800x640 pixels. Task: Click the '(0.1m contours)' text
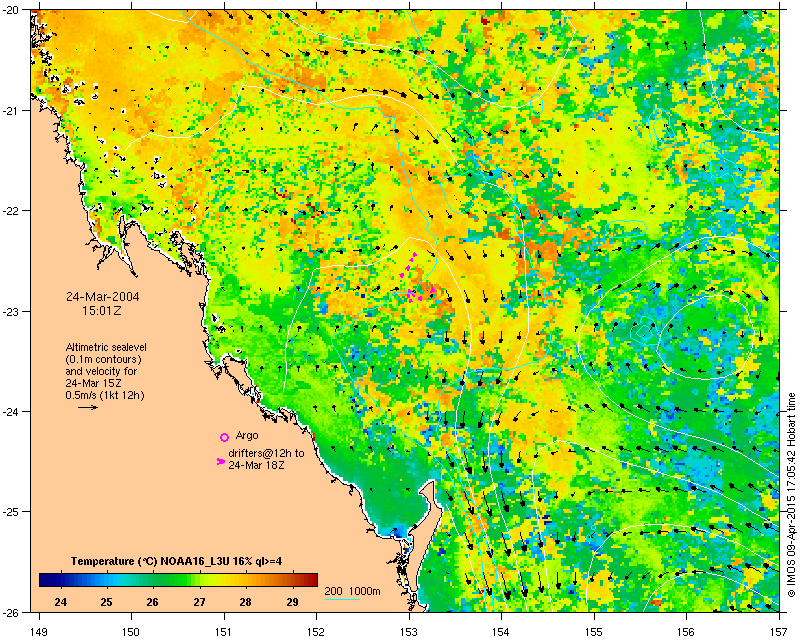tap(103, 359)
